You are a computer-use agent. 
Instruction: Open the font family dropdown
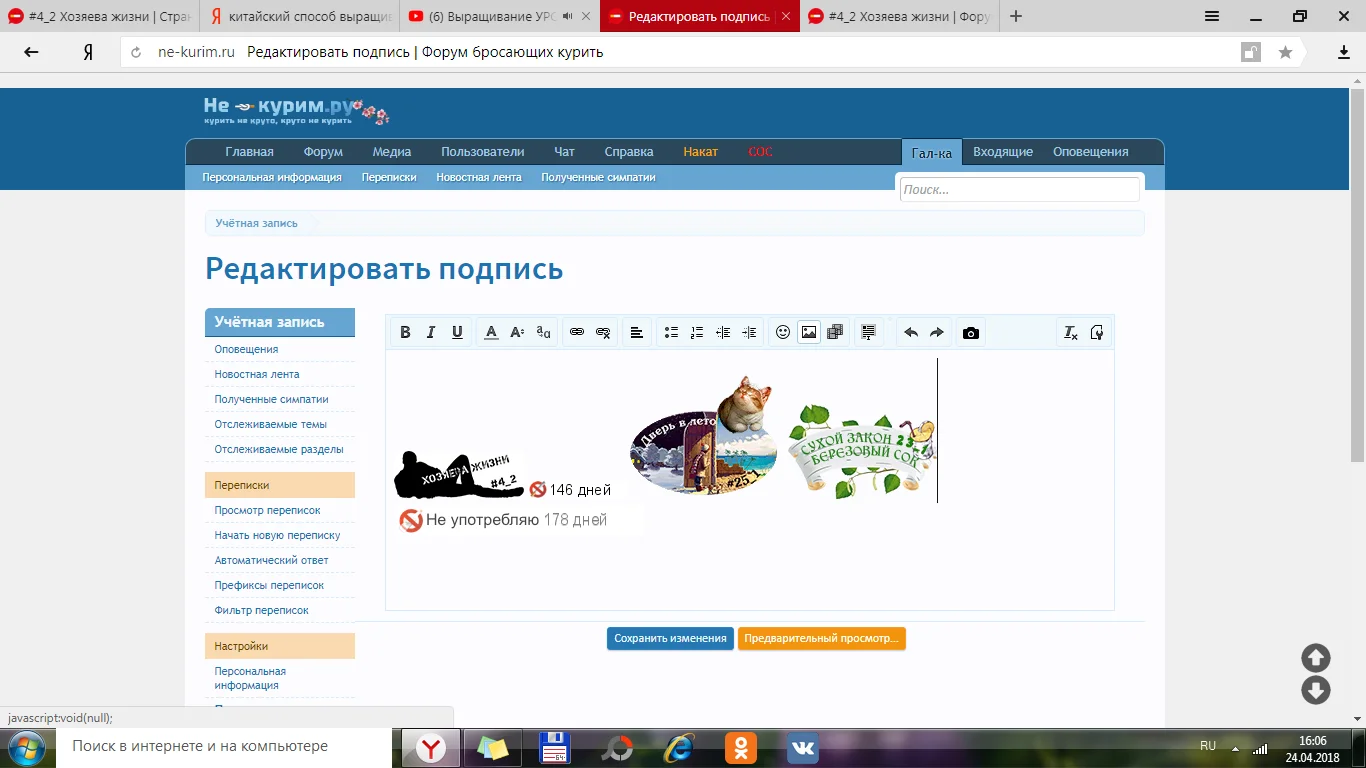543,333
